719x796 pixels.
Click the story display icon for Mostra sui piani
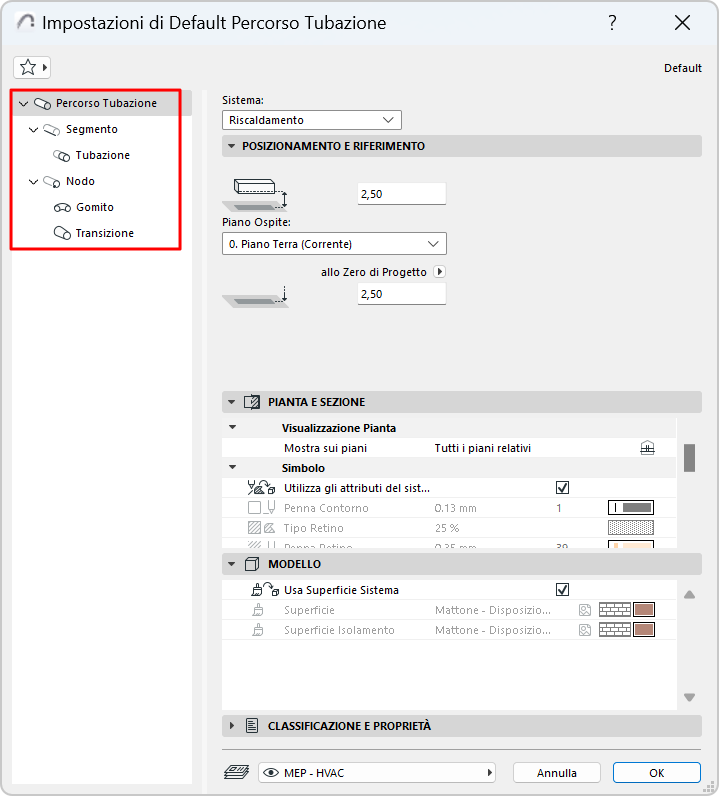(x=647, y=448)
